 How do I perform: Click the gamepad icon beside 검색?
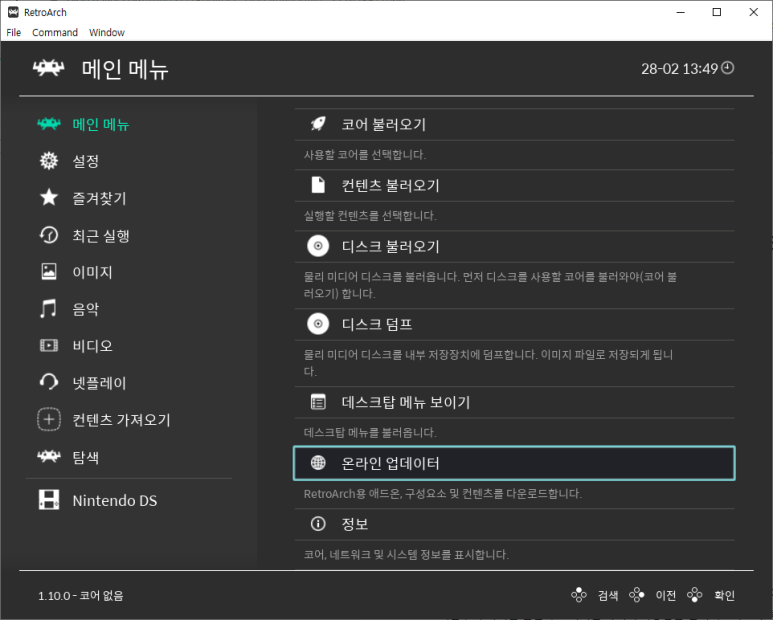tap(579, 595)
